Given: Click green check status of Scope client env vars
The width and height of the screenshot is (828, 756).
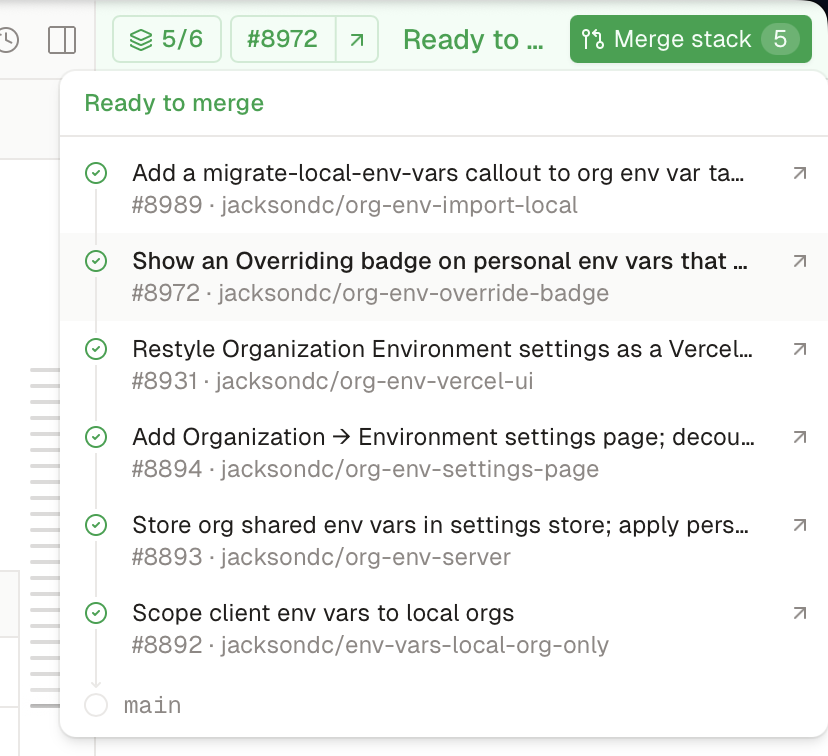Looking at the screenshot, I should [96, 613].
